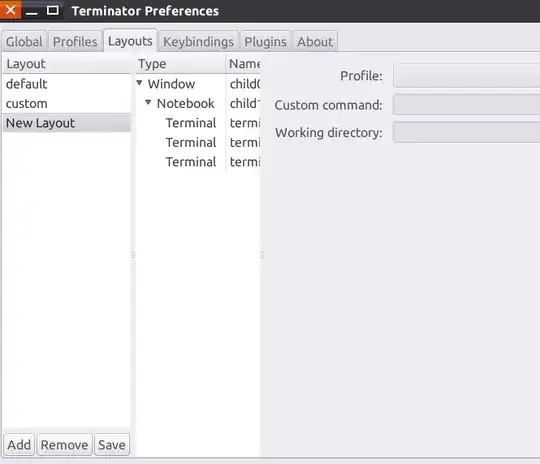Open the Profile combo box
This screenshot has width=540, height=464.
click(x=466, y=75)
